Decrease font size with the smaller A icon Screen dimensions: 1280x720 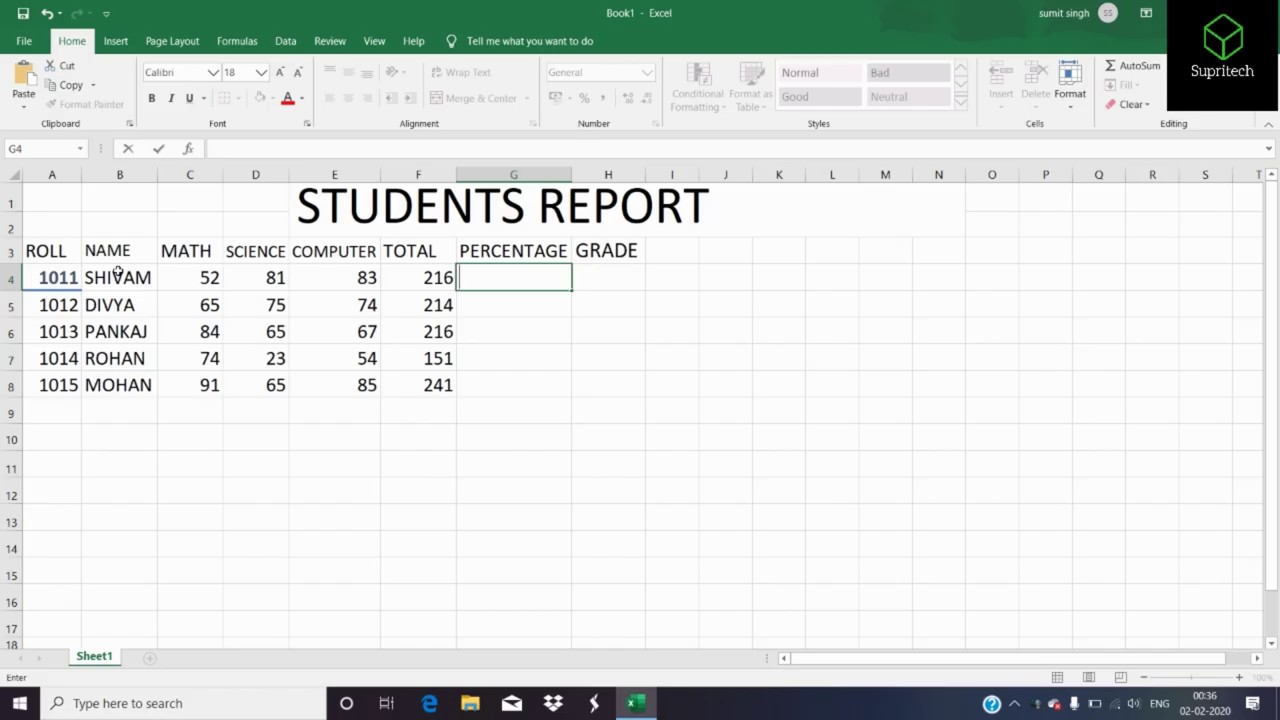click(298, 72)
